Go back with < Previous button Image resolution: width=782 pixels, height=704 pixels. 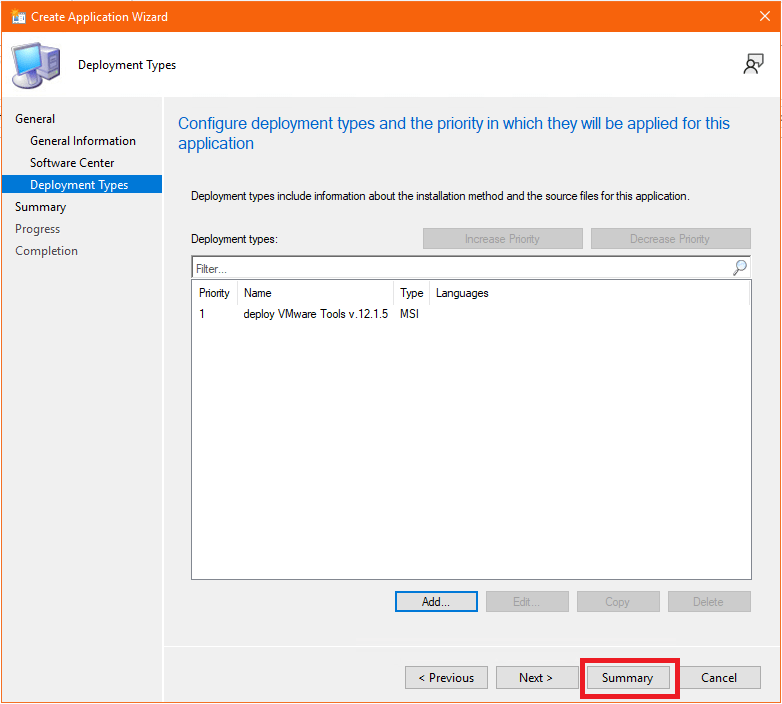pyautogui.click(x=447, y=678)
